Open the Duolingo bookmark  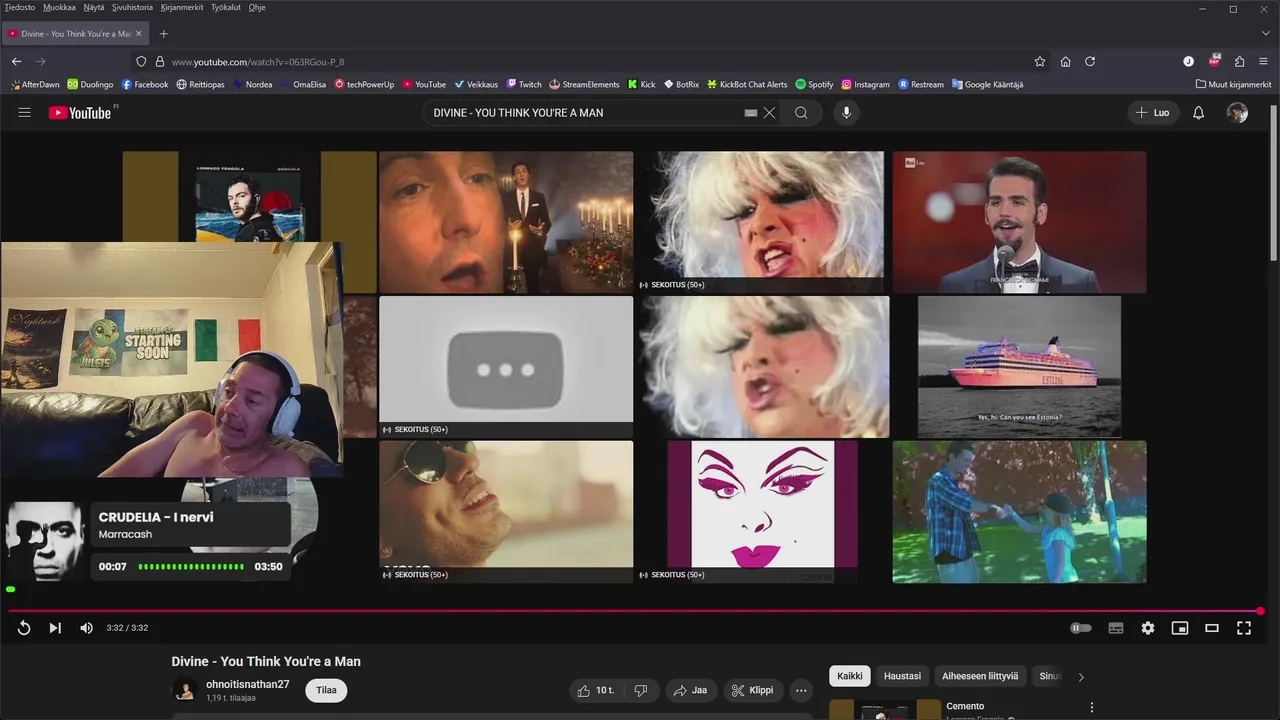click(x=90, y=85)
